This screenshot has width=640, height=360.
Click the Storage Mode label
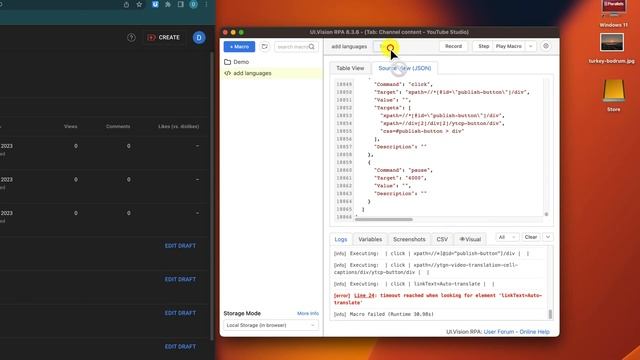[242, 313]
